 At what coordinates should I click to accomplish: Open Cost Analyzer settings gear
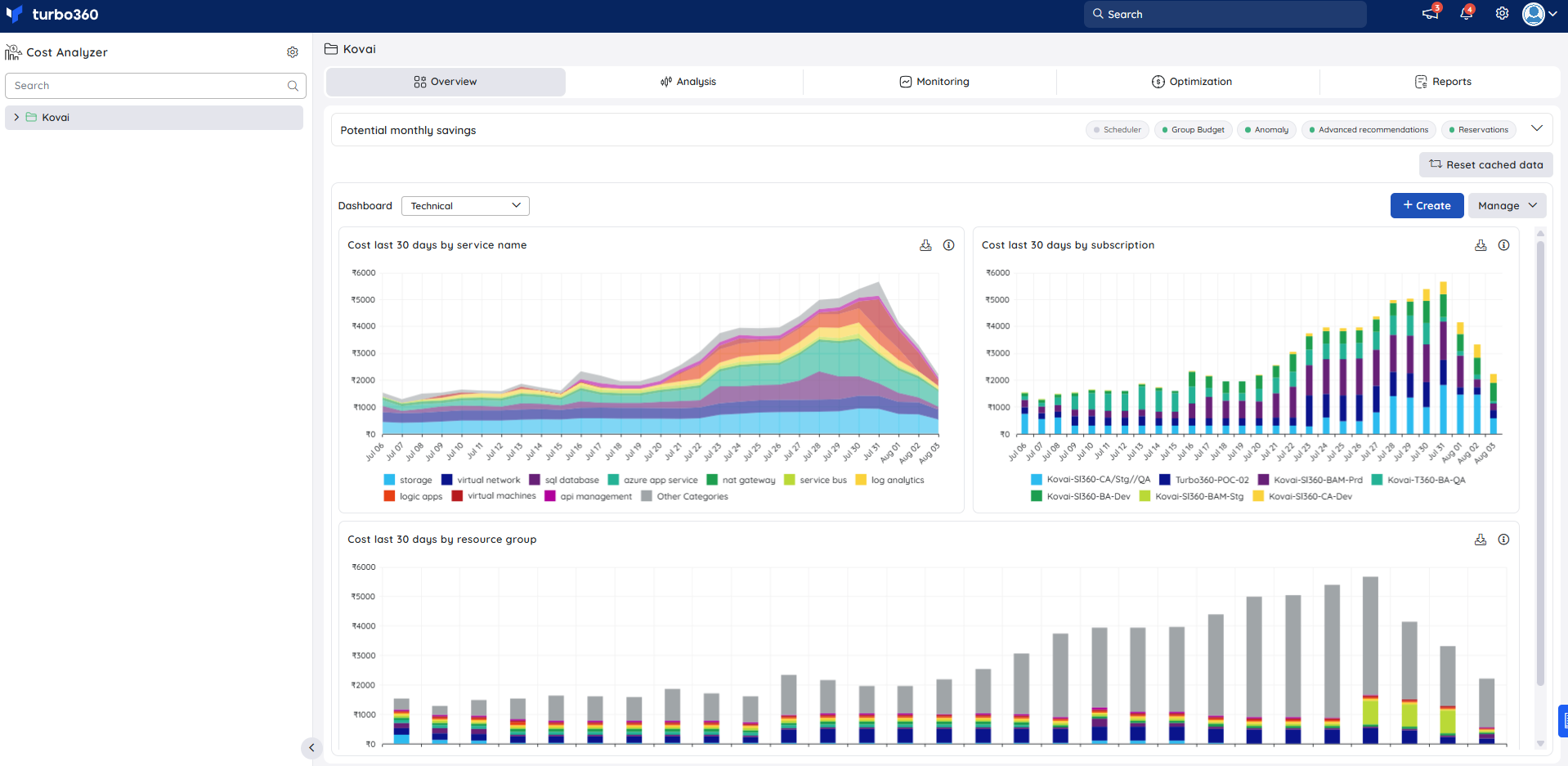point(293,52)
